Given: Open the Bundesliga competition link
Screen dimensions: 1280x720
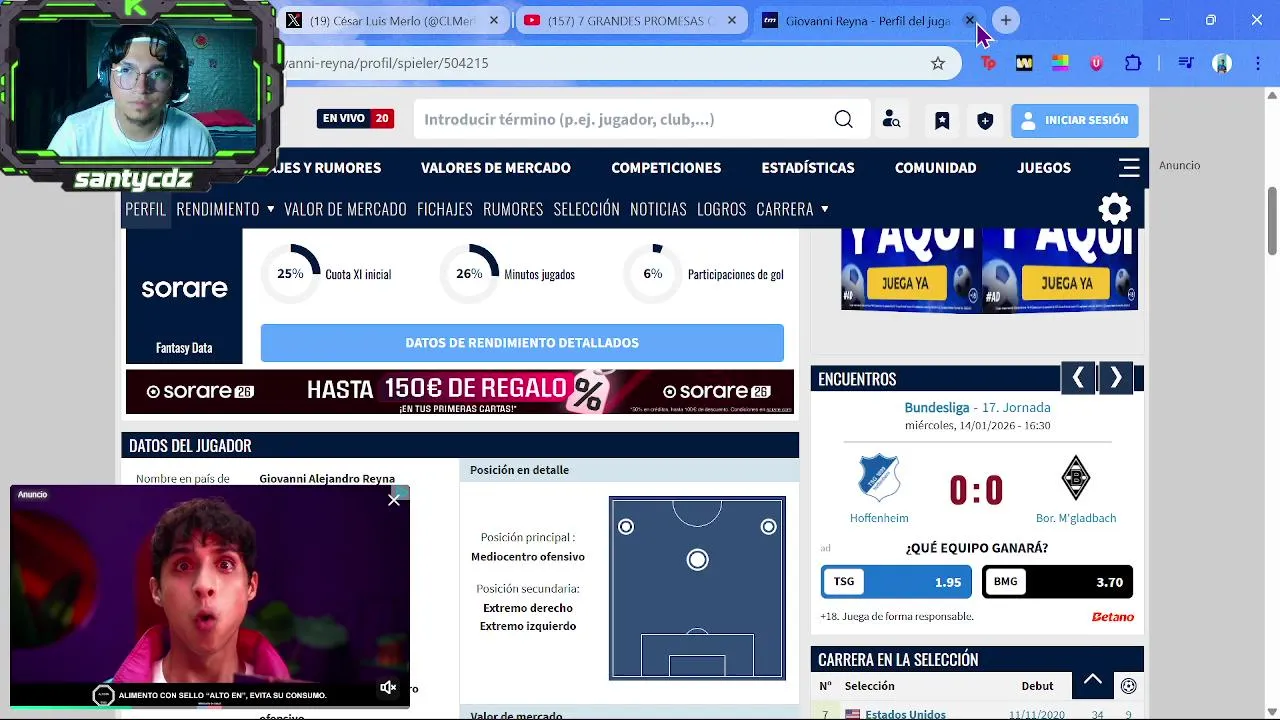Looking at the screenshot, I should click(x=937, y=408).
